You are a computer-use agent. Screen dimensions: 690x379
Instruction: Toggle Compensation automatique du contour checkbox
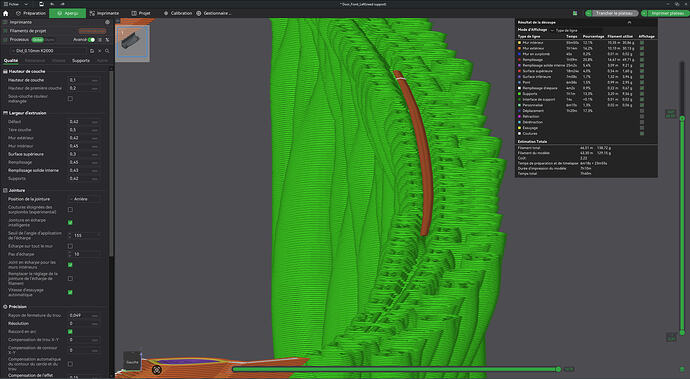[70, 364]
